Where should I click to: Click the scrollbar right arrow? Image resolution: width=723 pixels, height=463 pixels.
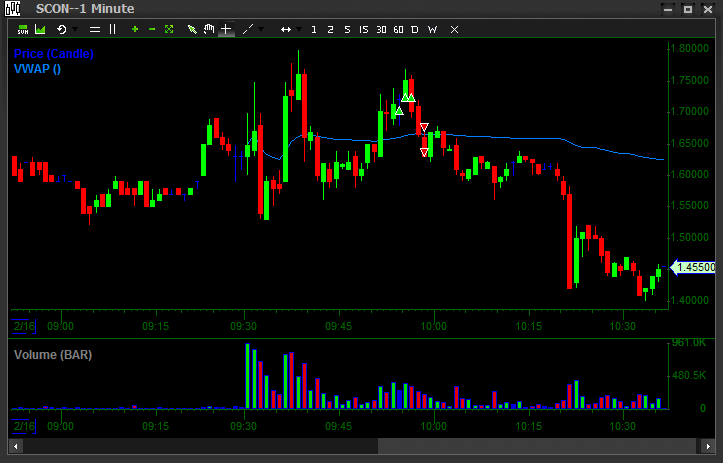point(708,446)
